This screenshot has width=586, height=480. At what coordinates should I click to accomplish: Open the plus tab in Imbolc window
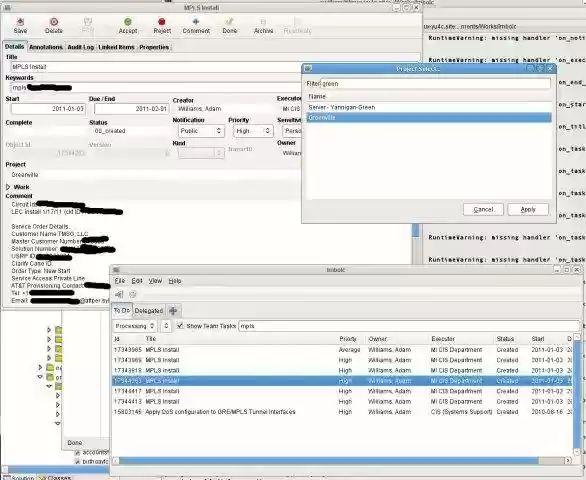tap(173, 310)
